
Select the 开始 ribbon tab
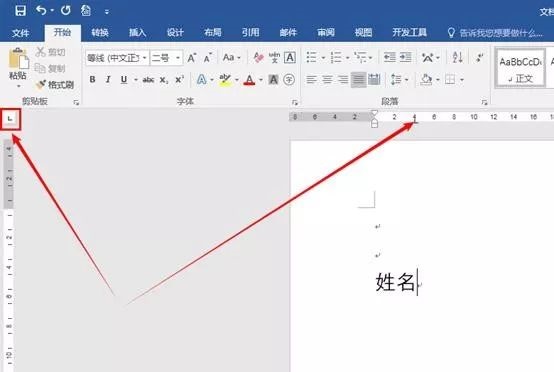point(63,33)
